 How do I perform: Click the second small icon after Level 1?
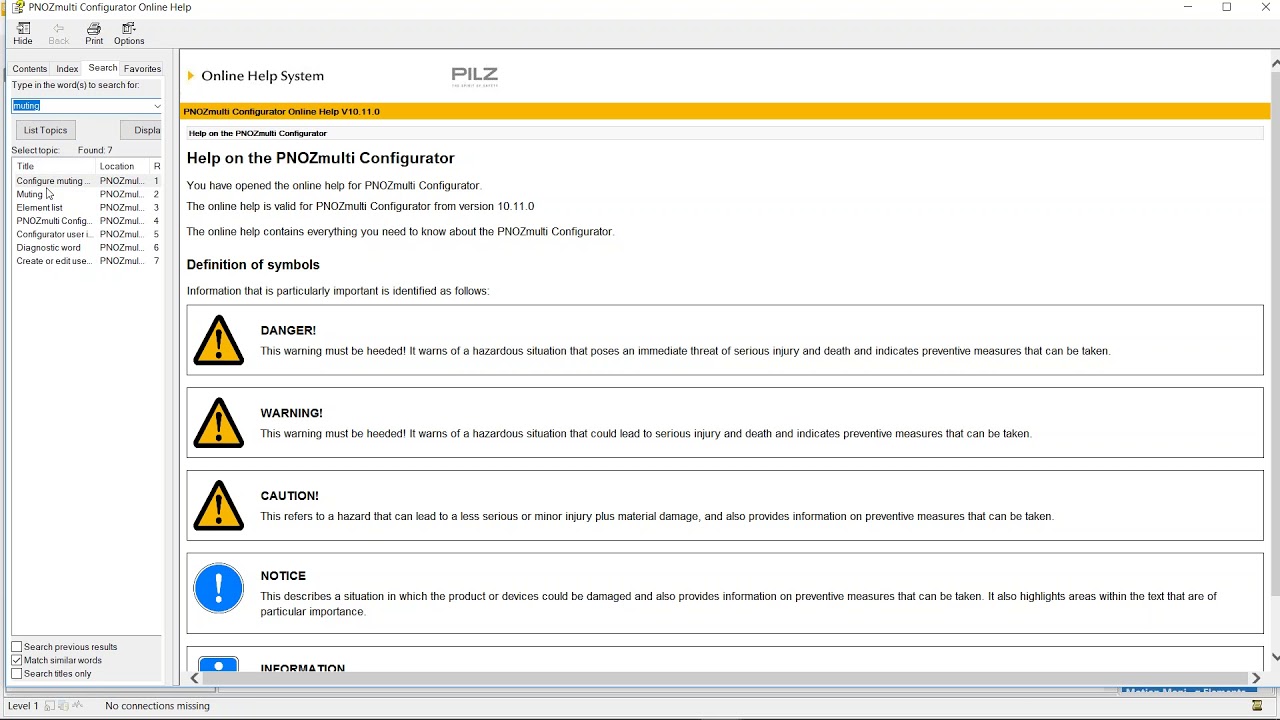[x=63, y=706]
